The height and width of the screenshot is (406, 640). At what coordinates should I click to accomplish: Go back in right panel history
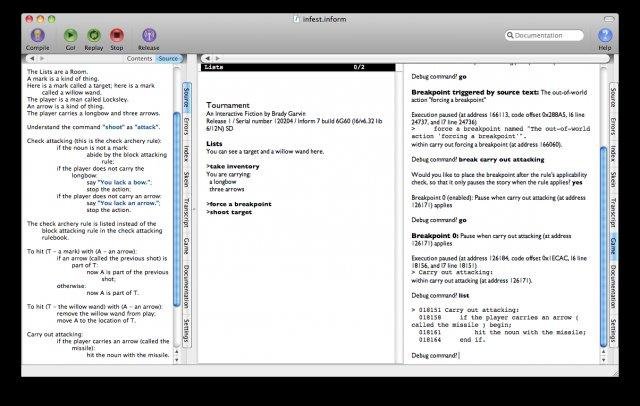coord(207,59)
